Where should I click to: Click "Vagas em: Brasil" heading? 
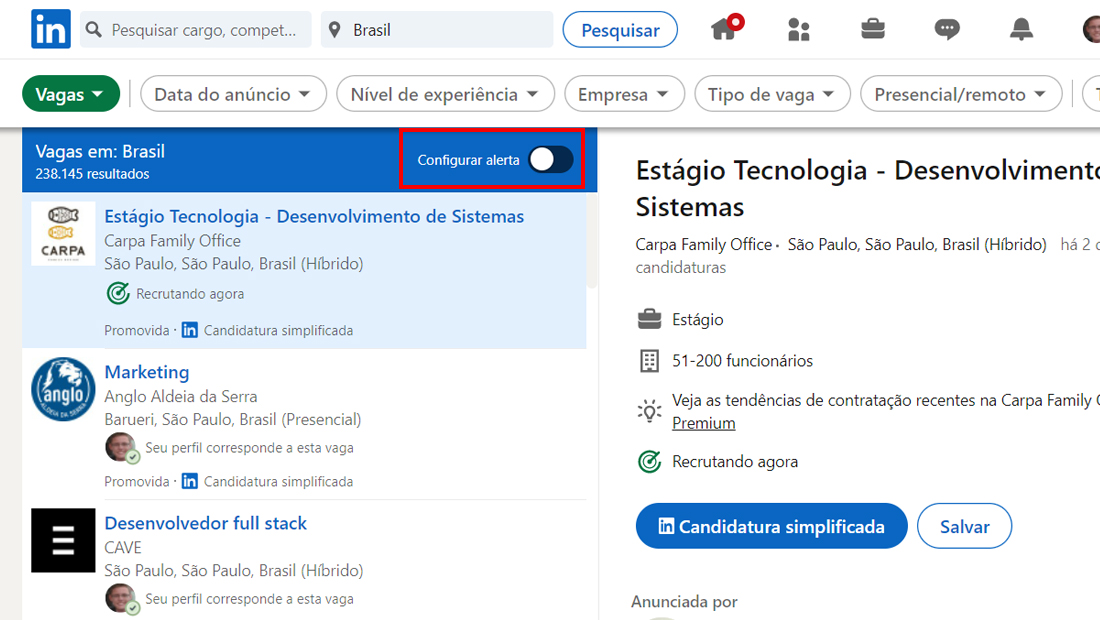click(x=100, y=151)
